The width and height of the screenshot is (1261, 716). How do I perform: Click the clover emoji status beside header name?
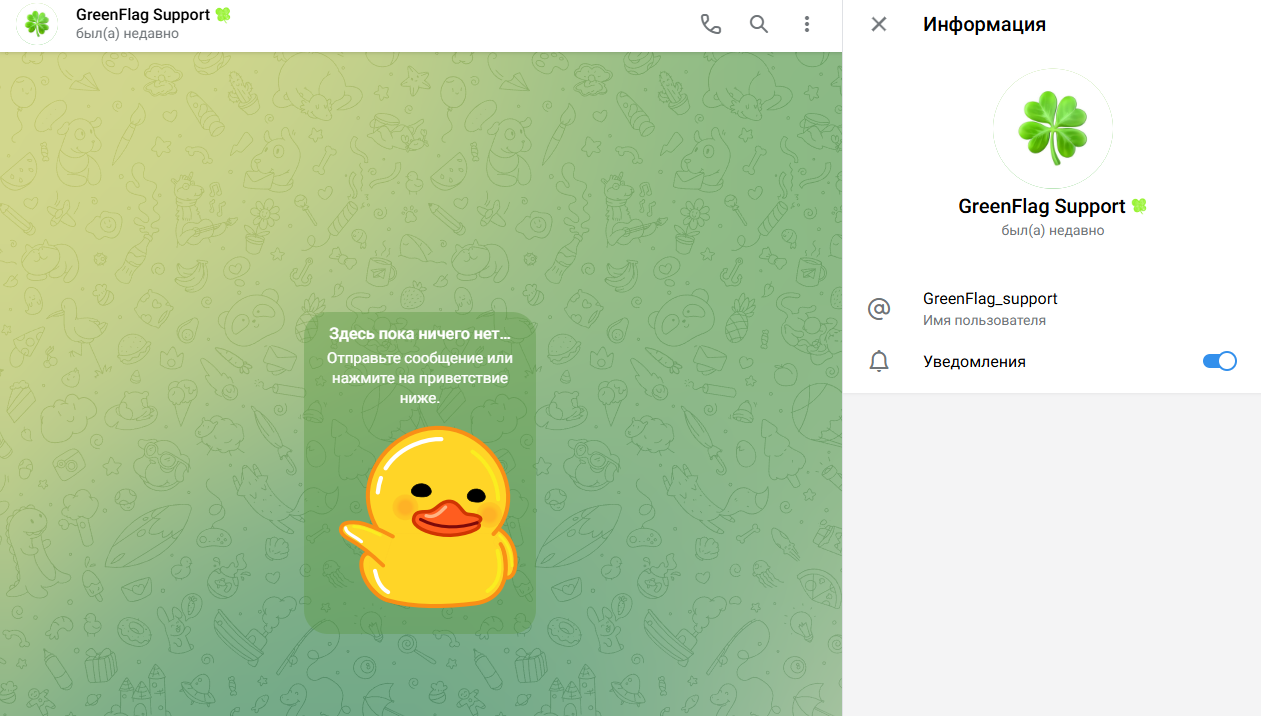tap(223, 15)
